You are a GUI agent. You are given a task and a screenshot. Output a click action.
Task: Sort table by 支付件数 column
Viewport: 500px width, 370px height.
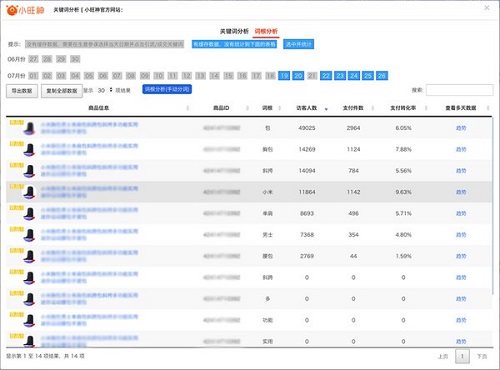[x=353, y=108]
